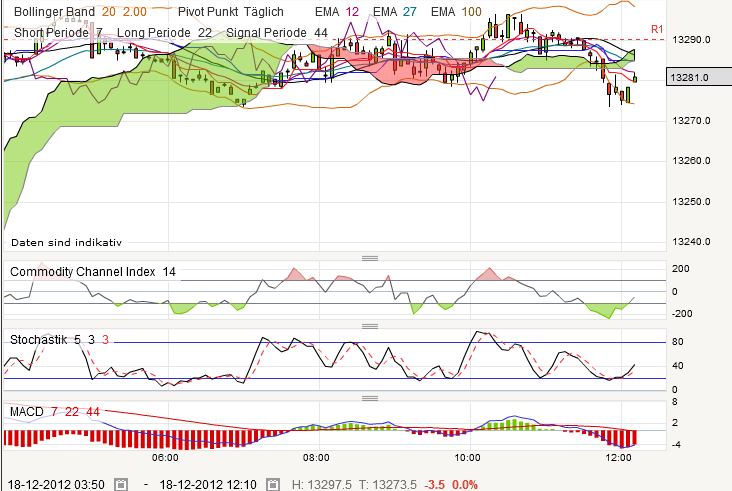Click the 12:00 time axis label
732x491 pixels.
coord(619,457)
